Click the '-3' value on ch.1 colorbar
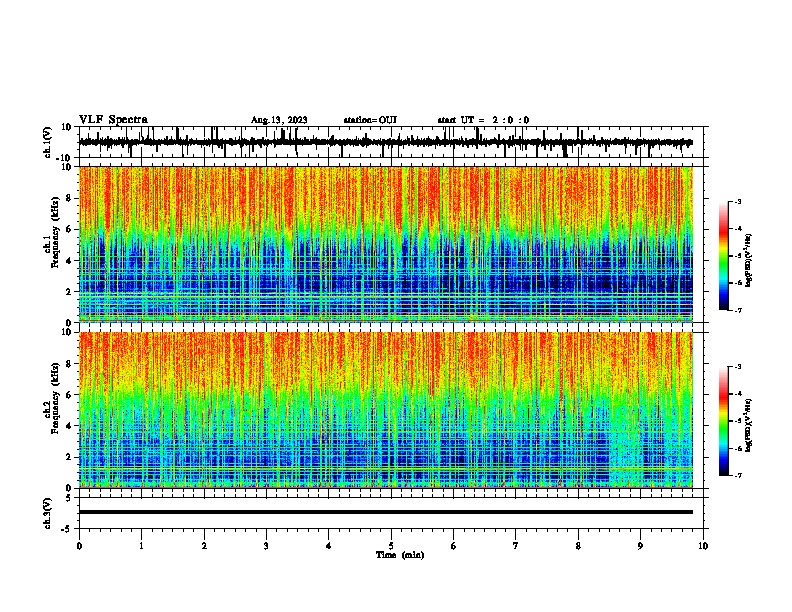The image size is (792, 612). 738,202
